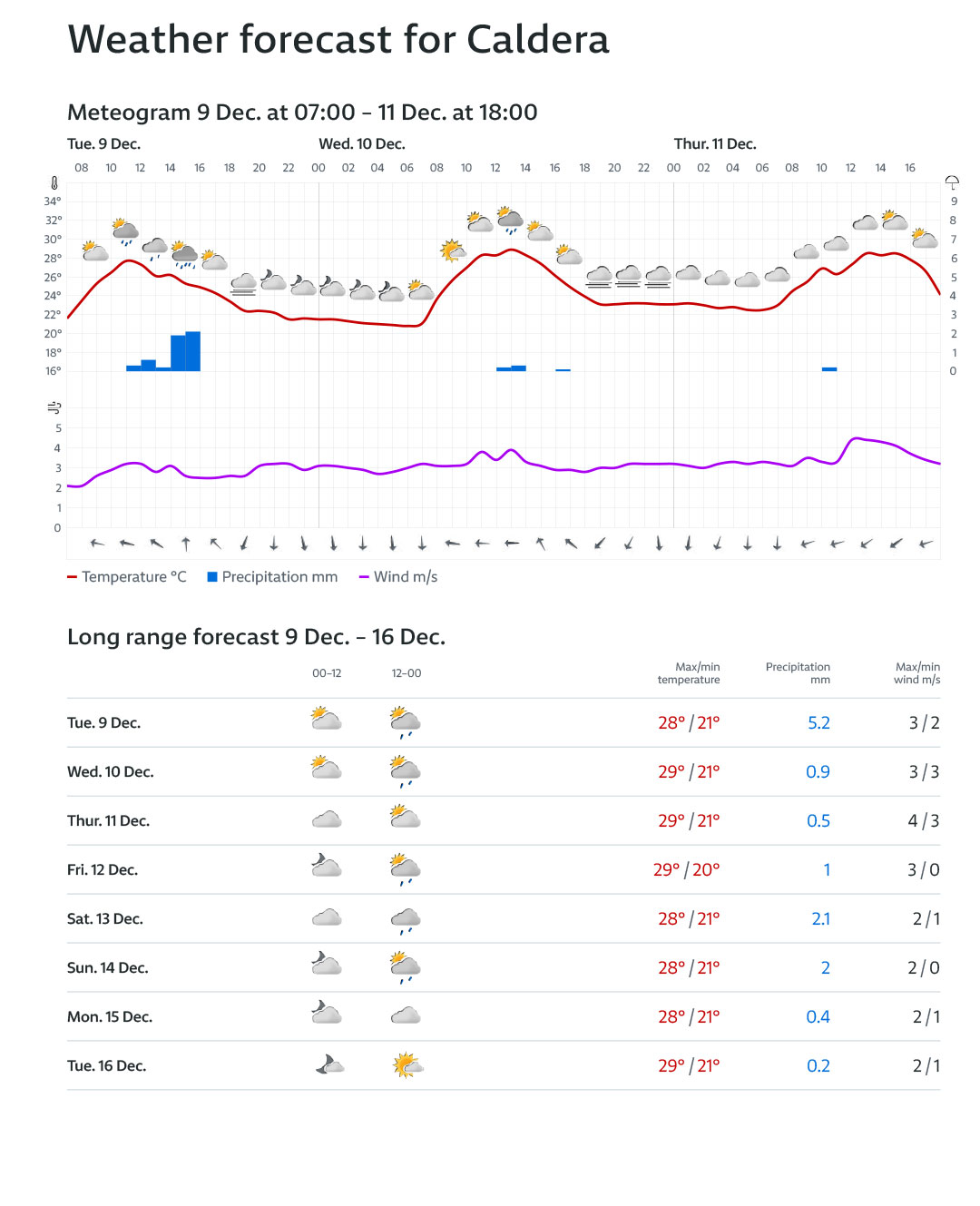Toggle the Precipitation mm legend item
The height and width of the screenshot is (1206, 980).
(272, 577)
